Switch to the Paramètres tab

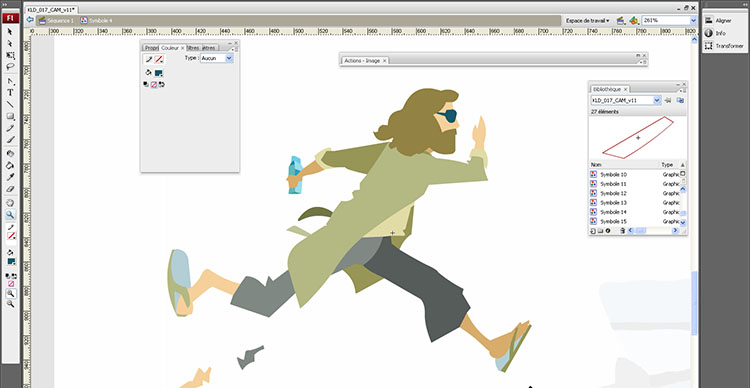click(209, 48)
